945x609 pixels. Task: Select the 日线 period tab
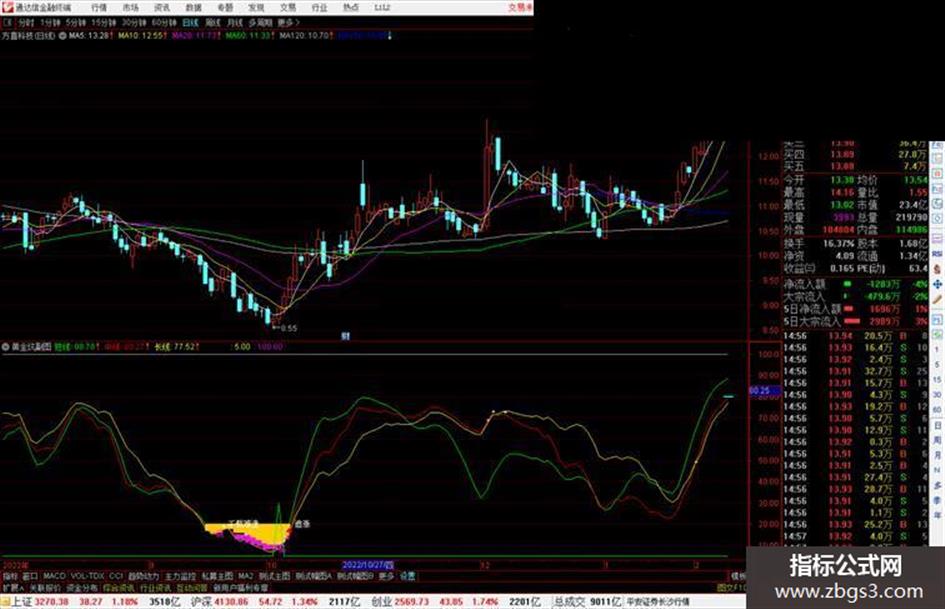(x=190, y=23)
